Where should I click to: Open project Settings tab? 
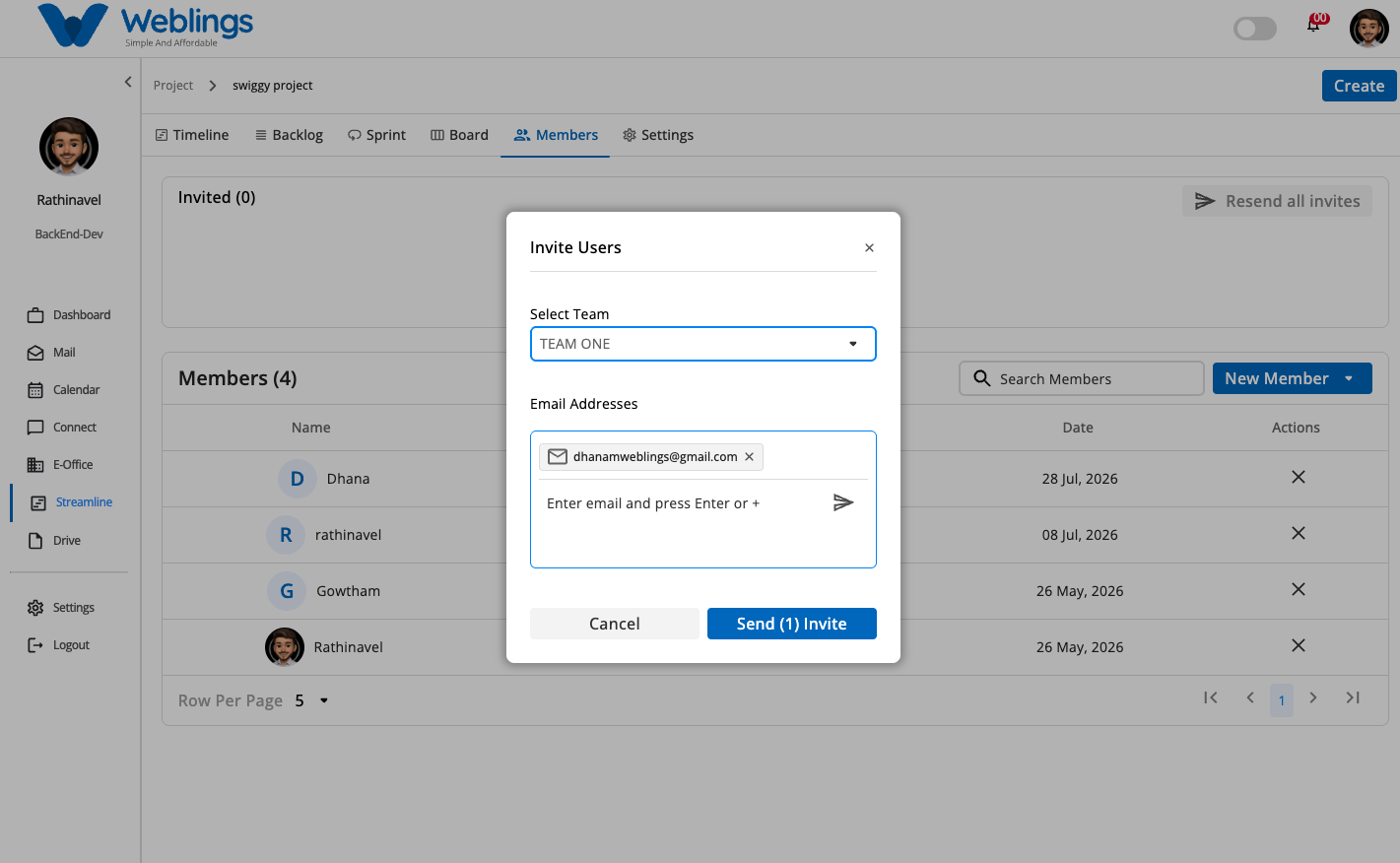coord(658,135)
